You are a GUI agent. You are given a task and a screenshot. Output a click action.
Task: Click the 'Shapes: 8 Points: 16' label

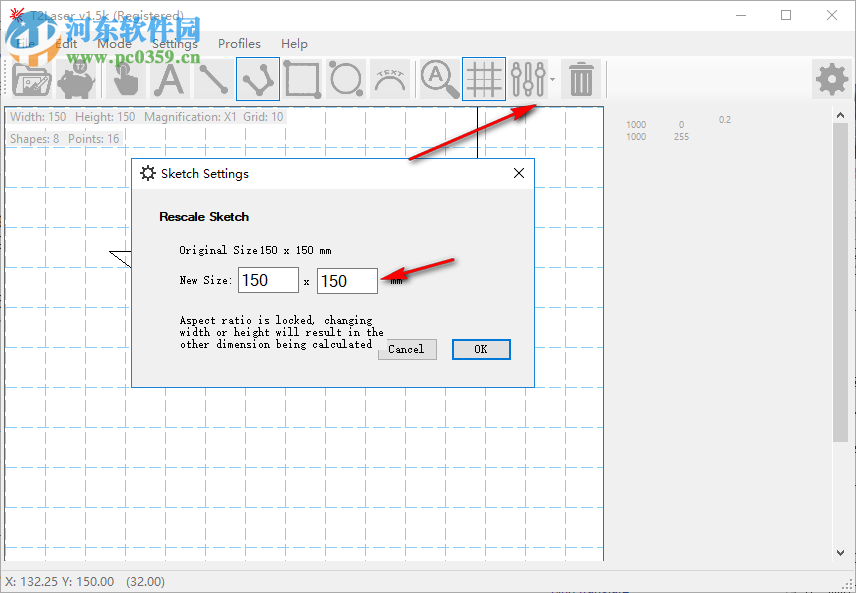point(64,139)
